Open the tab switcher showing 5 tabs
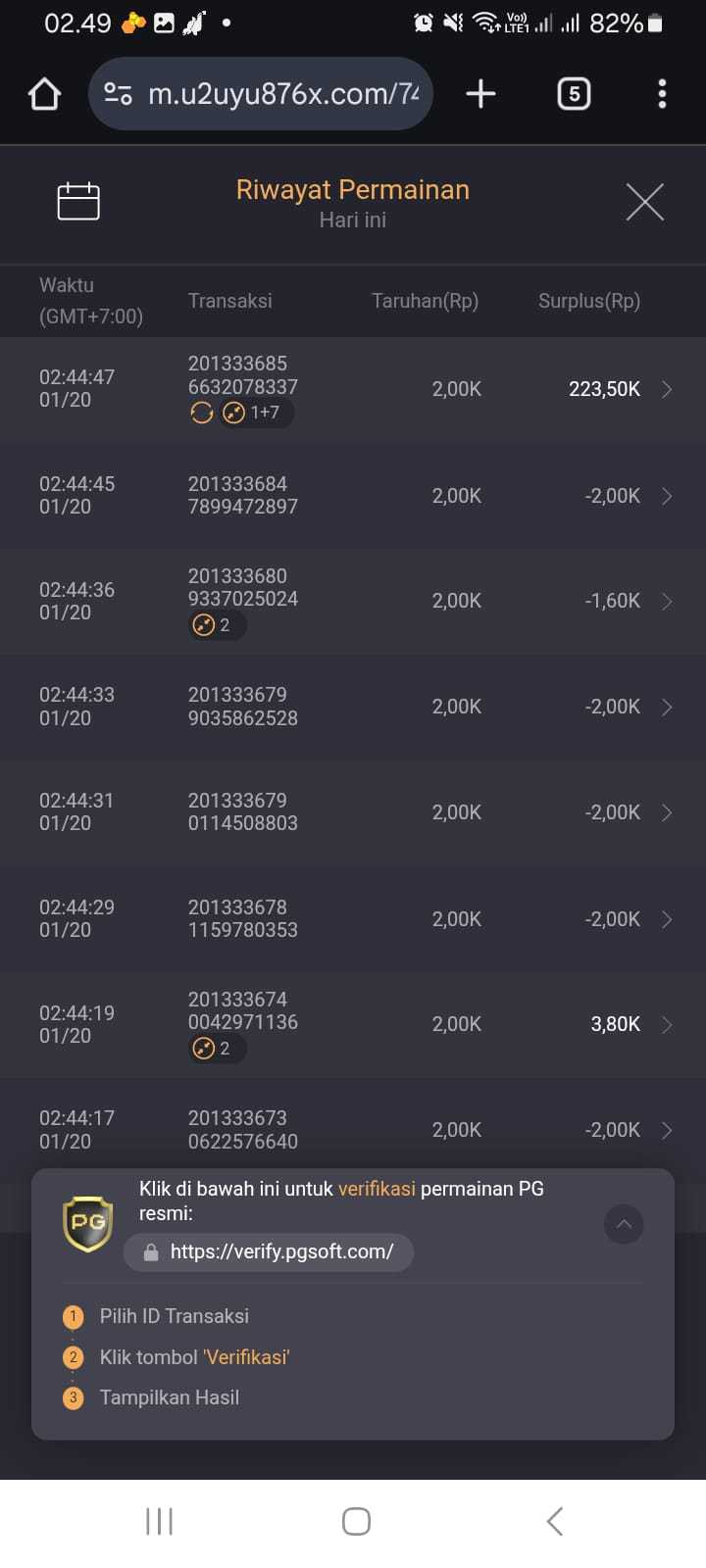706x1568 pixels. [x=574, y=94]
